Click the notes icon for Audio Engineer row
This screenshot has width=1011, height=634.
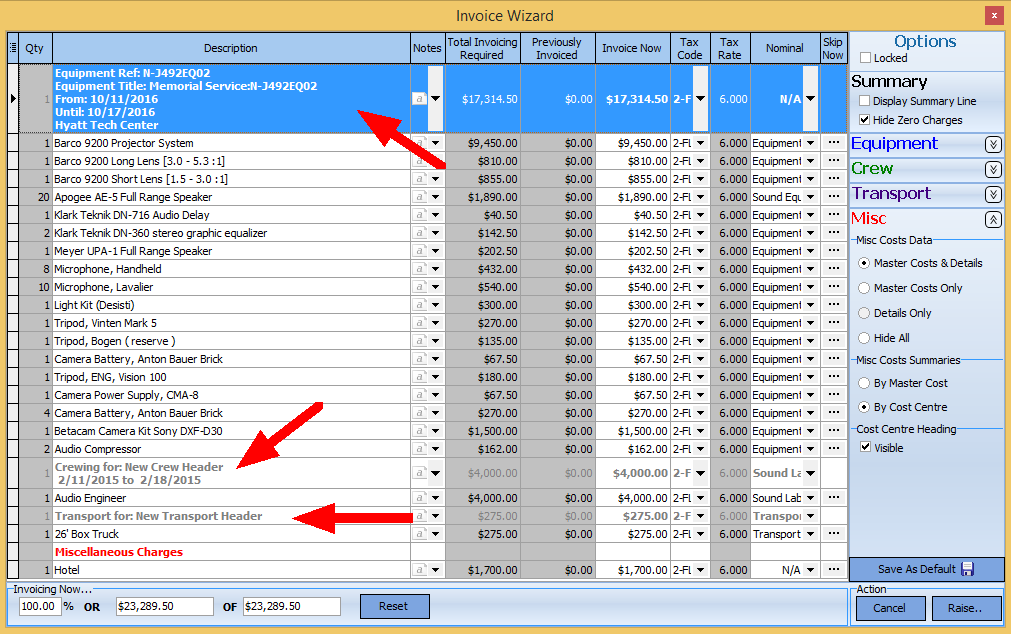click(419, 498)
